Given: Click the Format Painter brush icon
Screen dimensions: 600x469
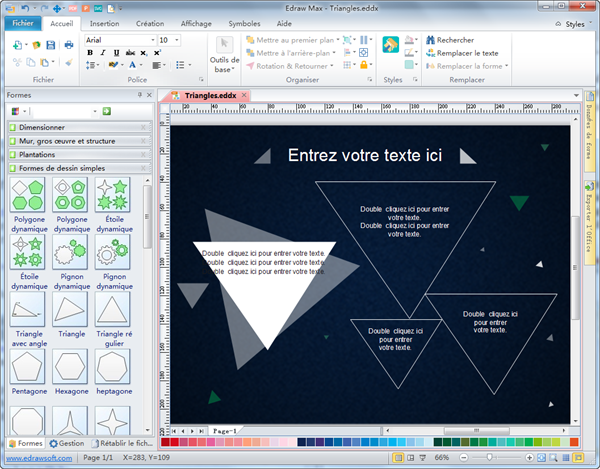Looking at the screenshot, I should point(69,62).
